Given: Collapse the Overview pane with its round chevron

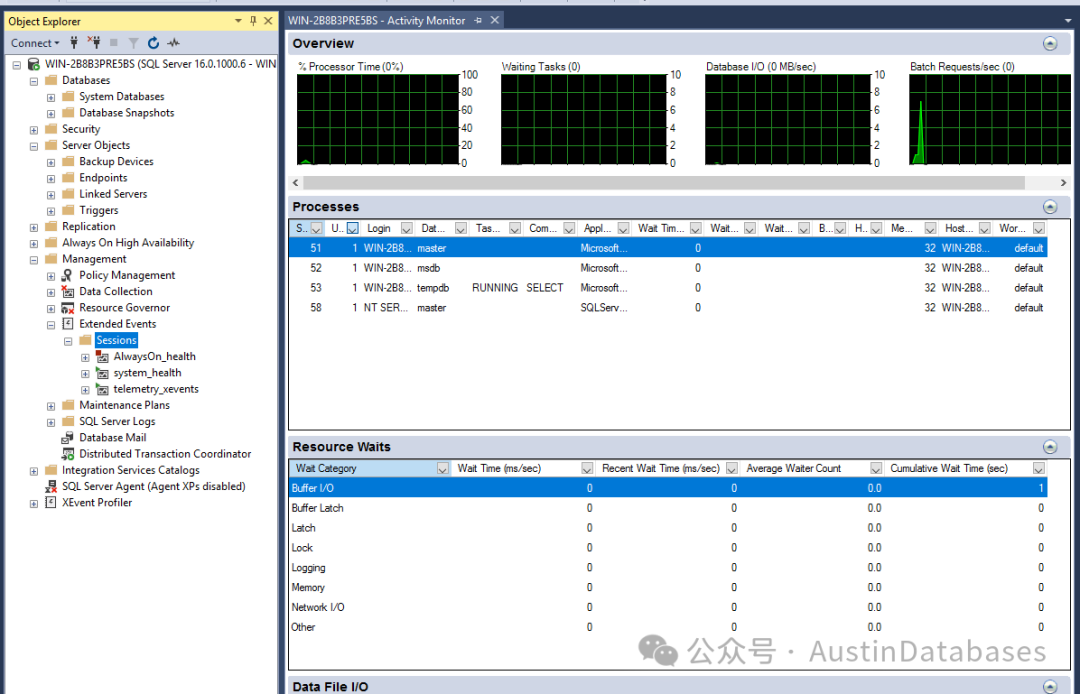Looking at the screenshot, I should 1050,43.
